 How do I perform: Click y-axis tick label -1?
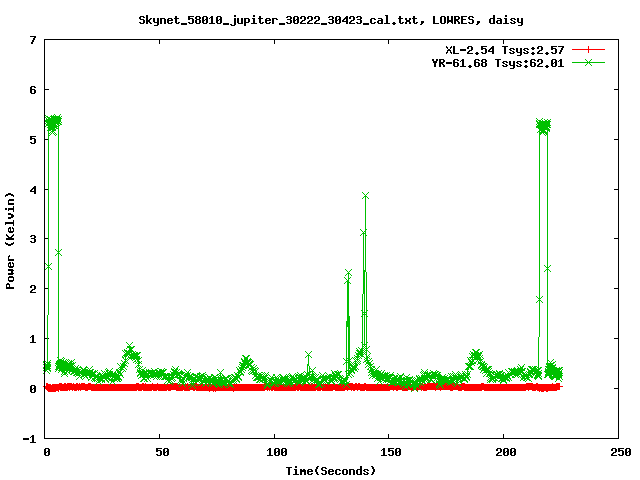(29, 439)
